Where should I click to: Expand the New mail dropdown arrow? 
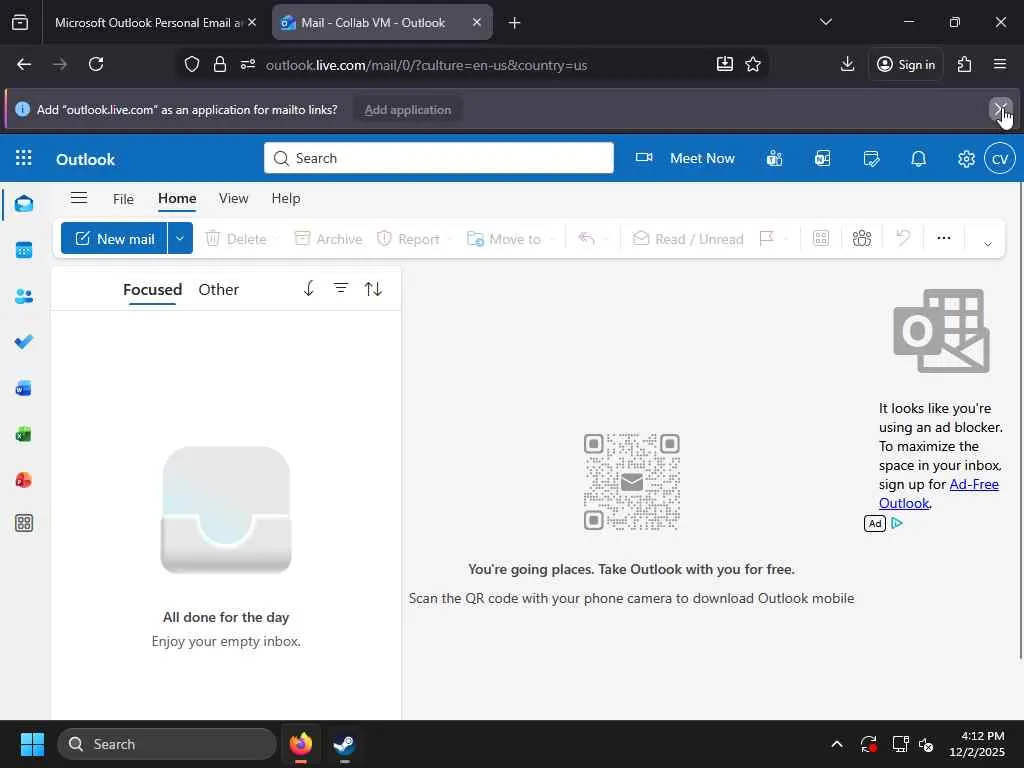[x=180, y=238]
